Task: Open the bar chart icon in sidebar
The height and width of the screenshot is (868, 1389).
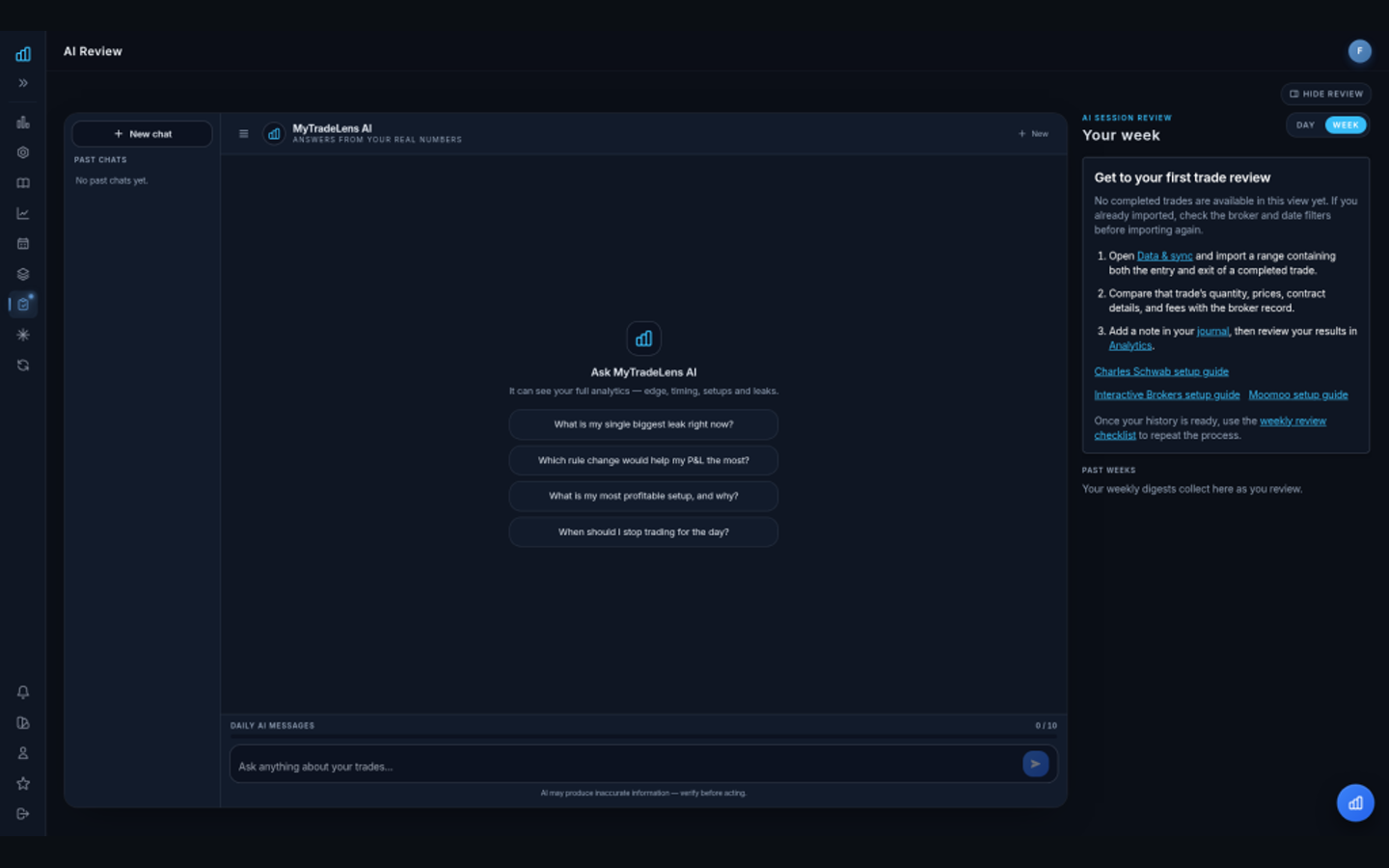Action: 23,122
